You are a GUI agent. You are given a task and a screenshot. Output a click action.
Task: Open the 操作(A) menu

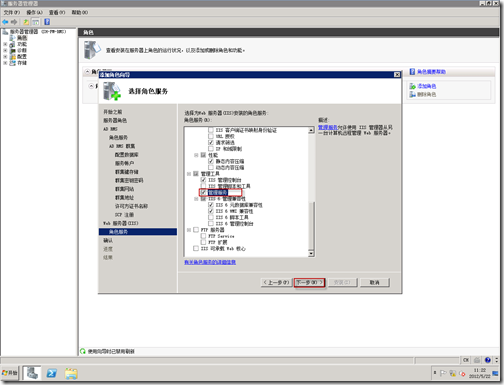click(34, 12)
